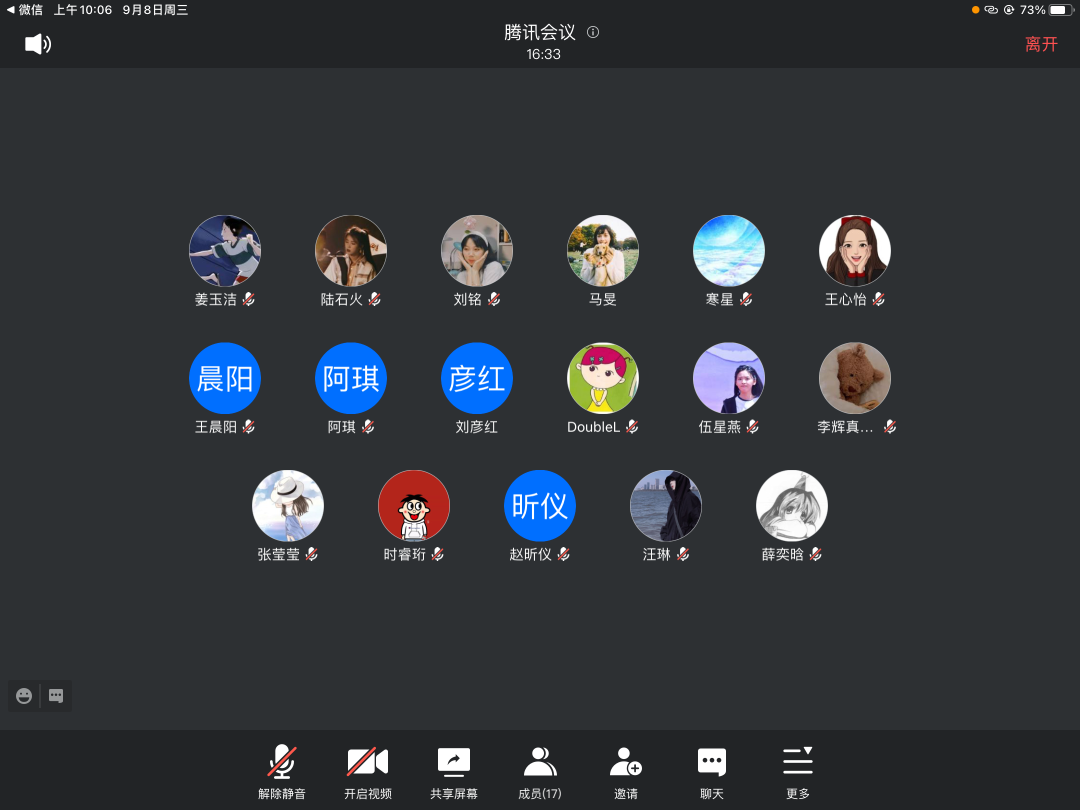The height and width of the screenshot is (810, 1080).
Task: Tap the teddy bear avatar of 李辉真
Action: coord(855,379)
